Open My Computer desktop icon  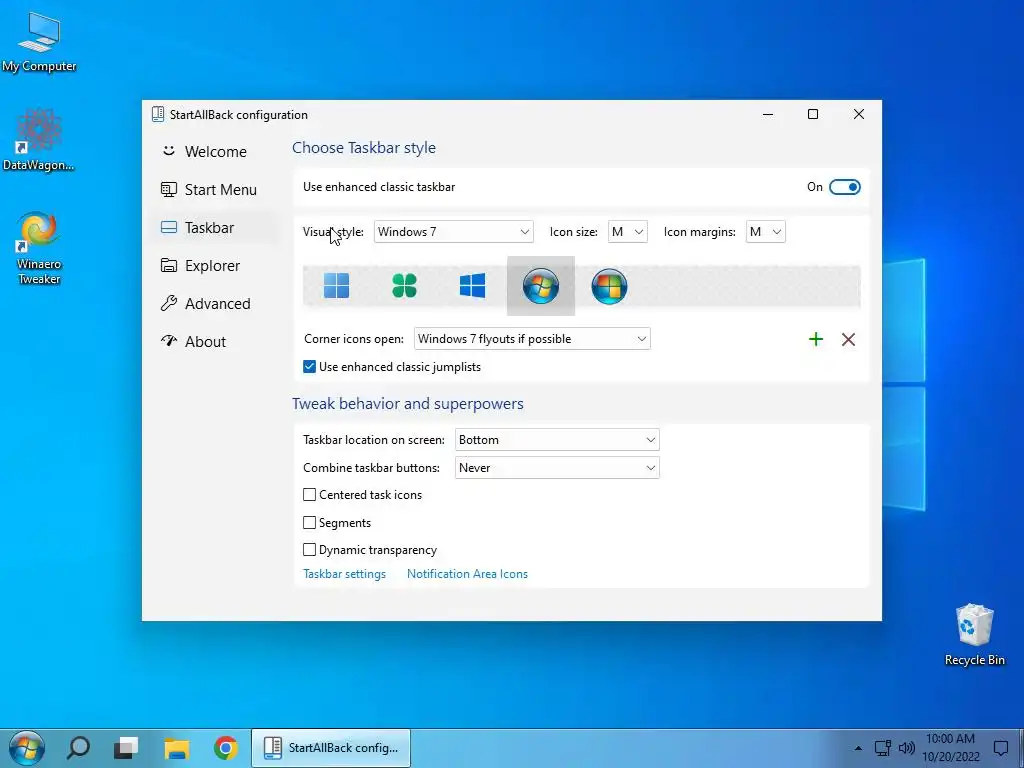(x=39, y=42)
